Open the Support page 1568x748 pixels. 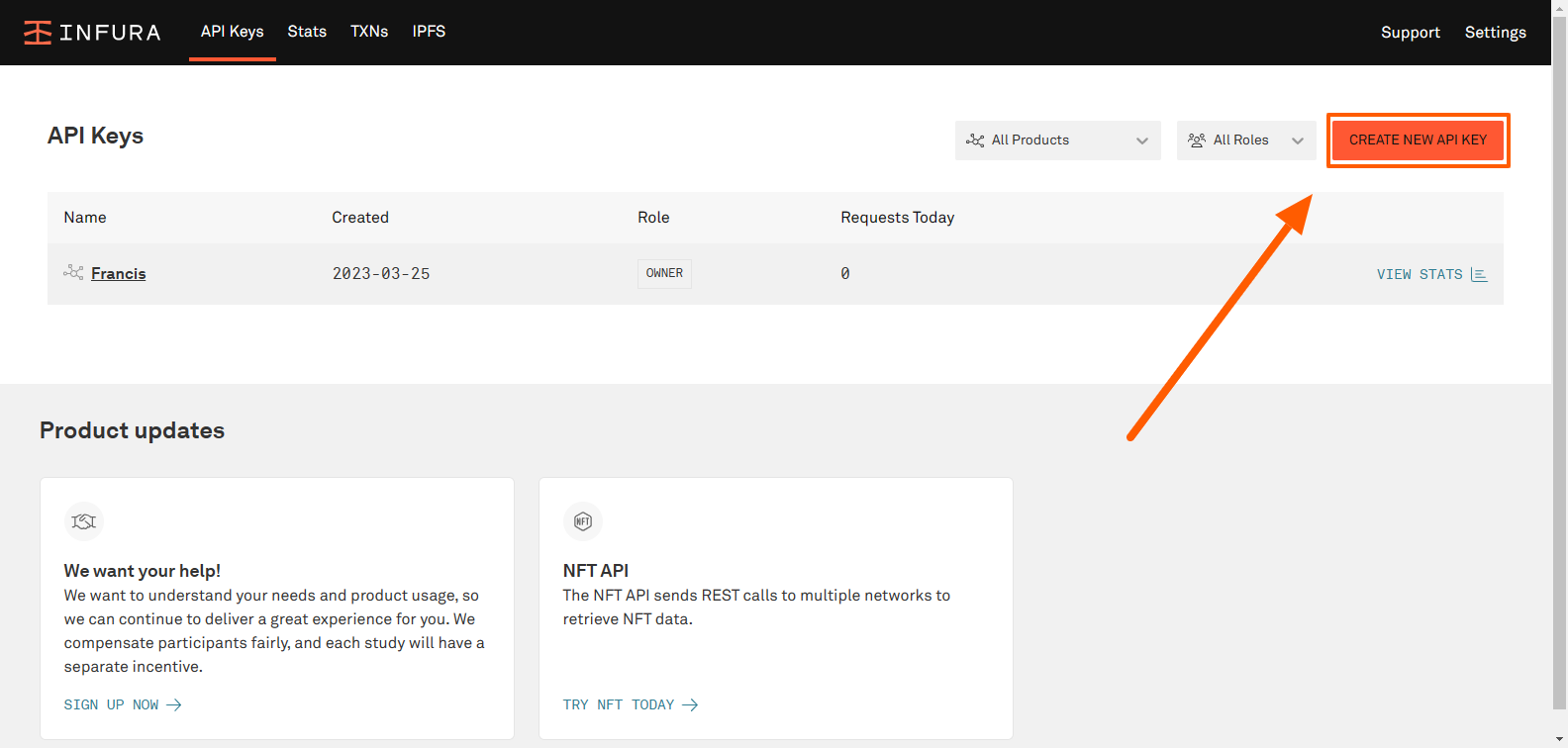click(1411, 33)
